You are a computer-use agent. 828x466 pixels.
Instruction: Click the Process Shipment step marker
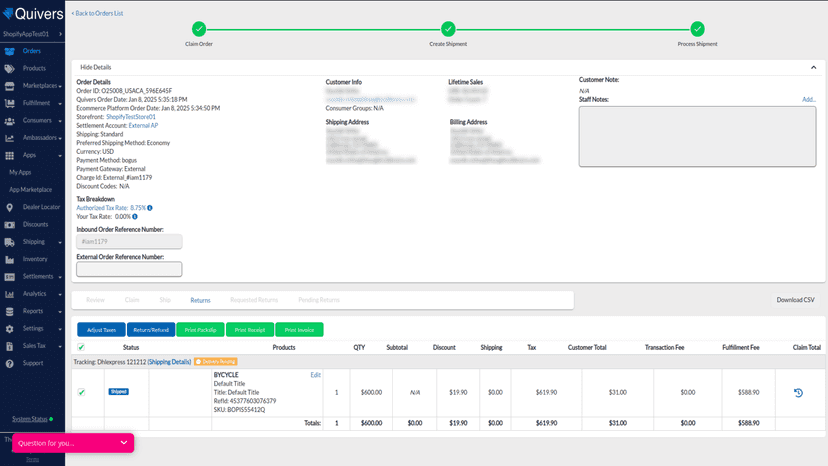(x=697, y=29)
